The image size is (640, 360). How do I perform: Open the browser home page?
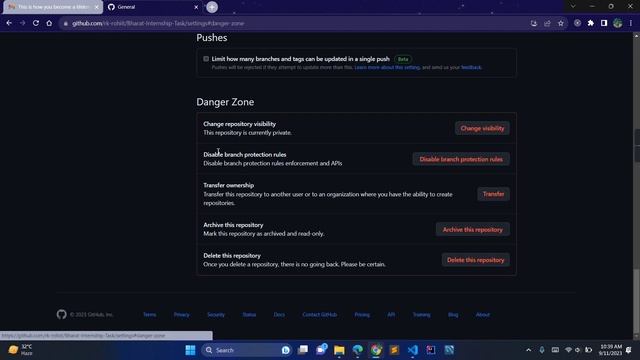click(49, 23)
